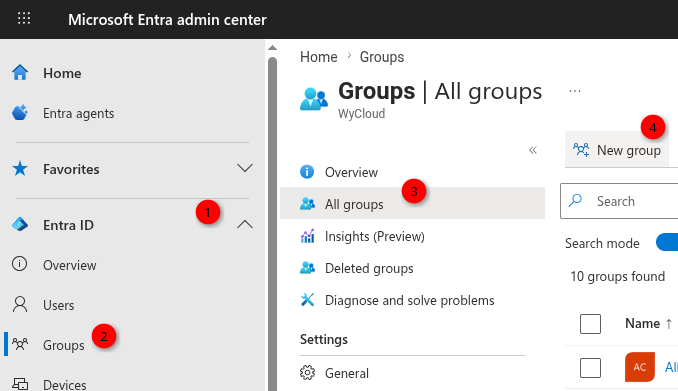Image resolution: width=678 pixels, height=391 pixels.
Task: Click the '10 groups found' text
Action: click(x=617, y=276)
